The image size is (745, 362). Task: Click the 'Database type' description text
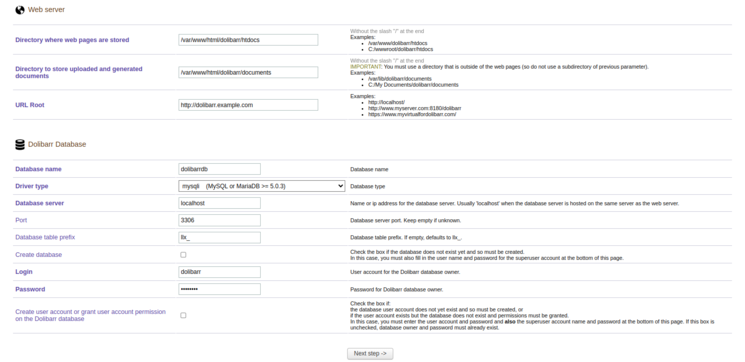click(x=368, y=186)
